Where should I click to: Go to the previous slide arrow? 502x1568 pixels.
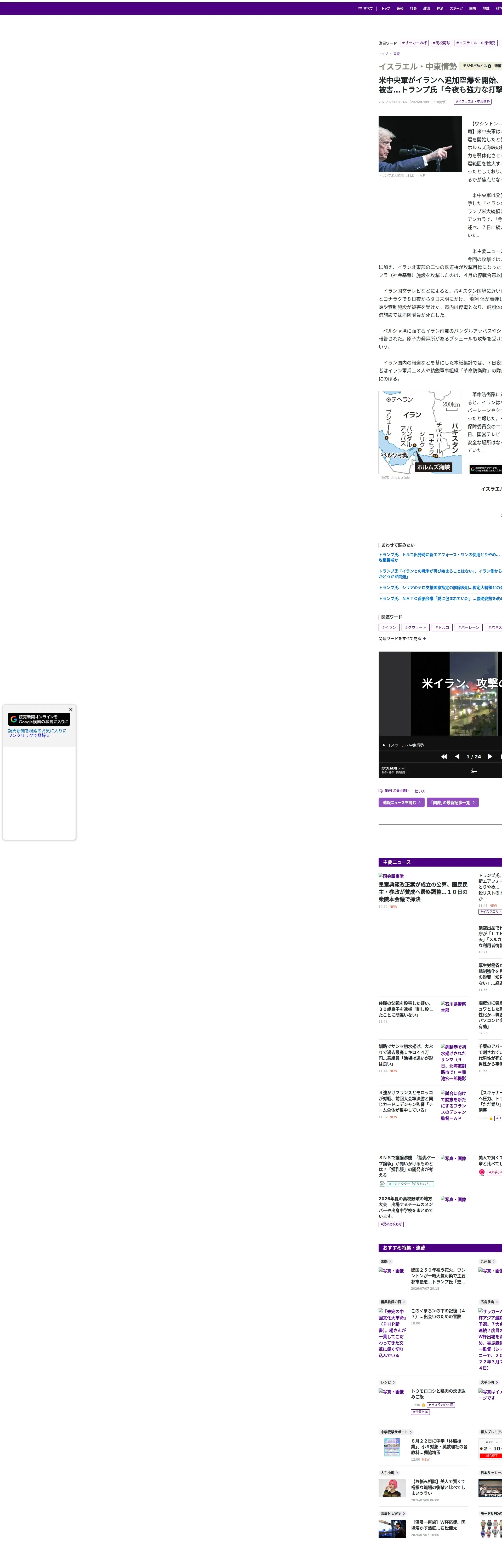(457, 757)
